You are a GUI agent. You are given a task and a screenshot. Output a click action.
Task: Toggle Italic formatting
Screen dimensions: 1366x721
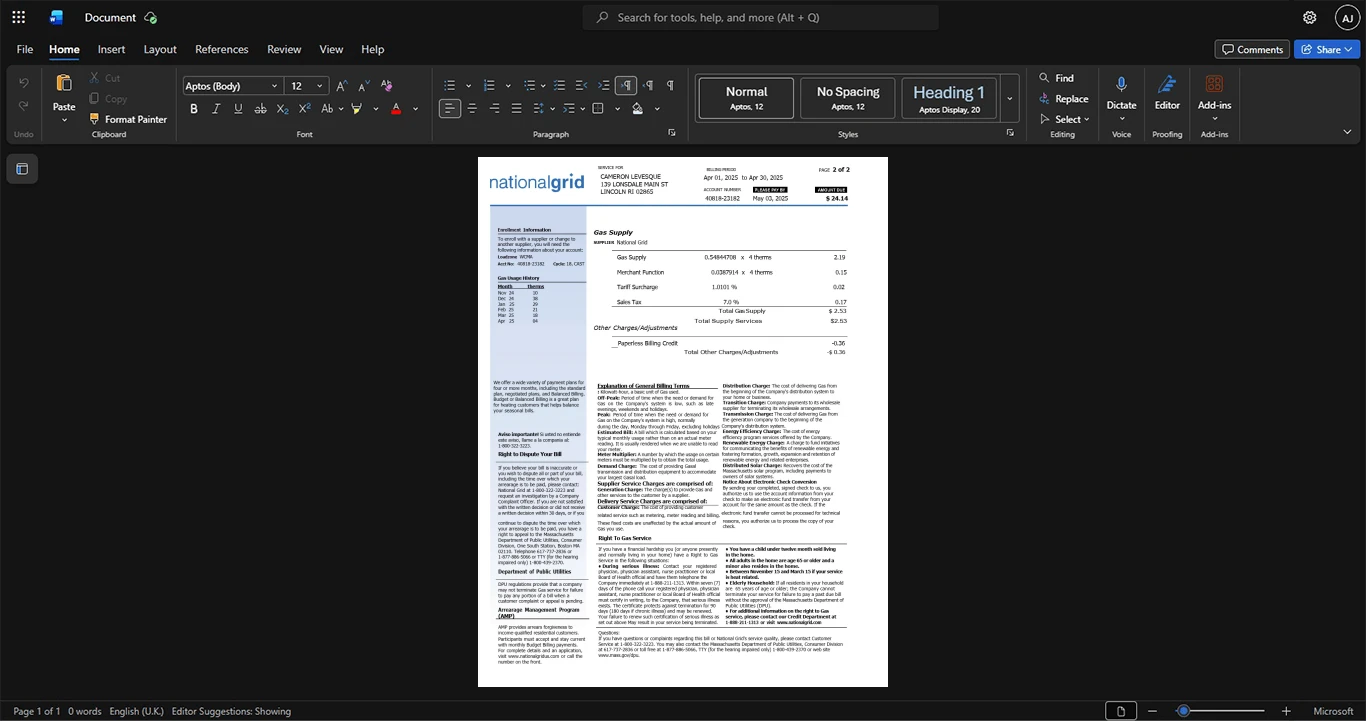point(216,109)
